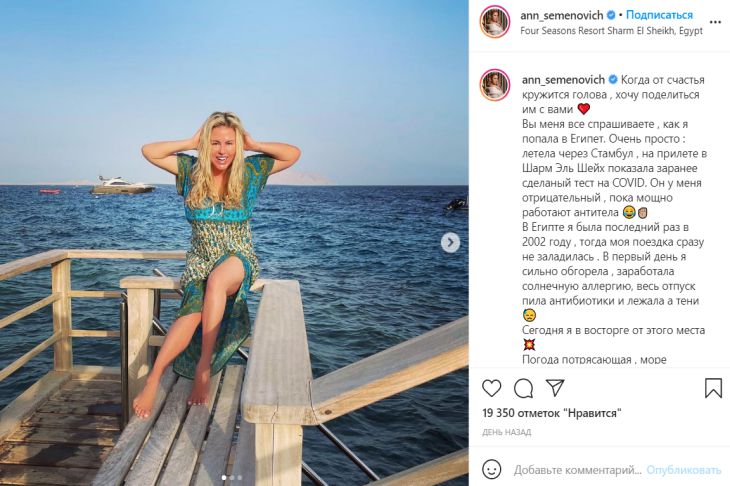Follow the account via Подписаться
Viewport: 730px width, 486px height.
[660, 15]
